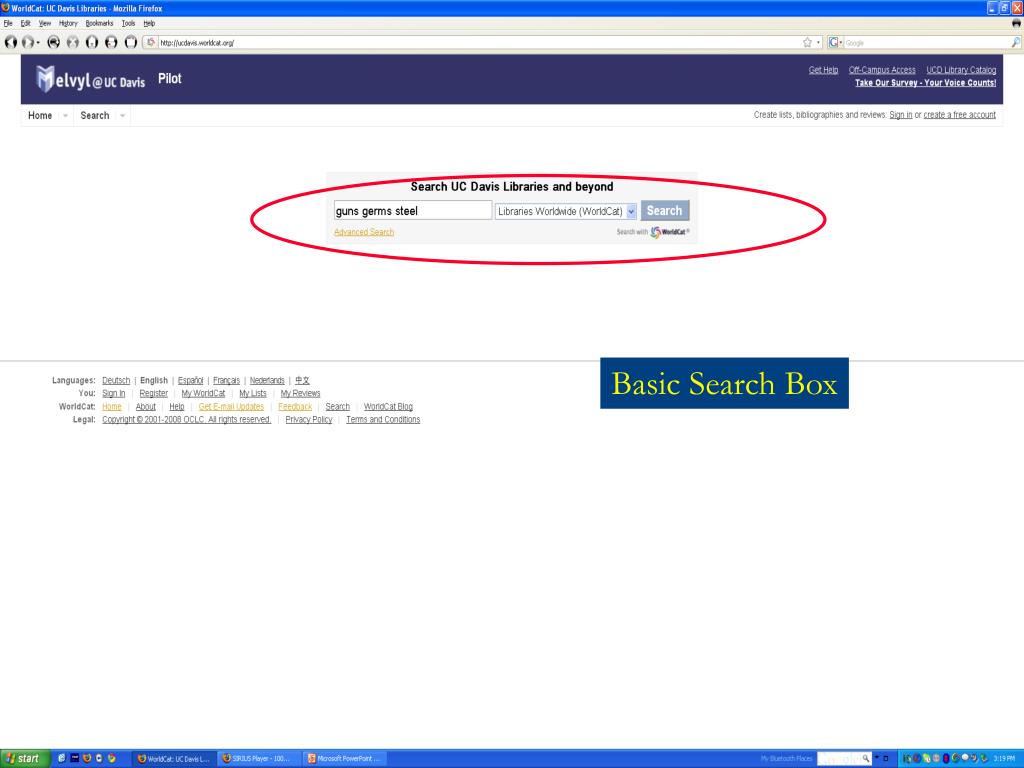Go to browser Home page icon
The width and height of the screenshot is (1024, 768).
point(92,42)
